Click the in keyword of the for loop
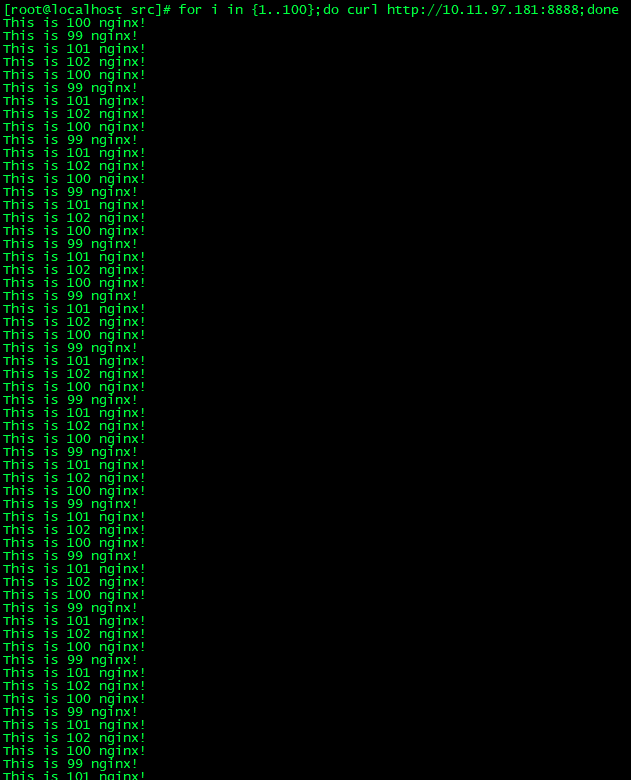Image resolution: width=631 pixels, height=780 pixels. click(235, 9)
